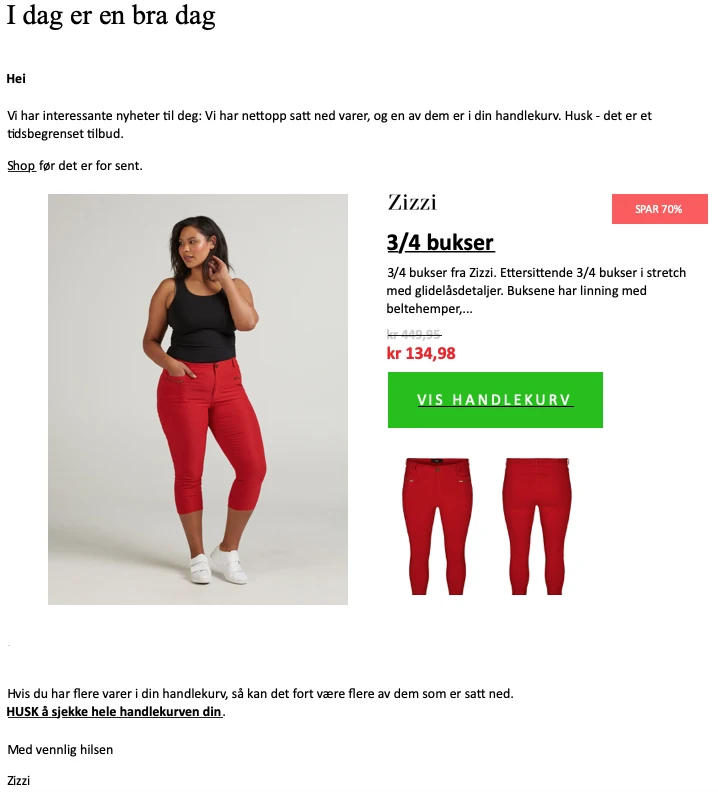Viewport: 718px width, 792px height.
Task: Click the bold "Hei" greeting
Action: tap(16, 79)
